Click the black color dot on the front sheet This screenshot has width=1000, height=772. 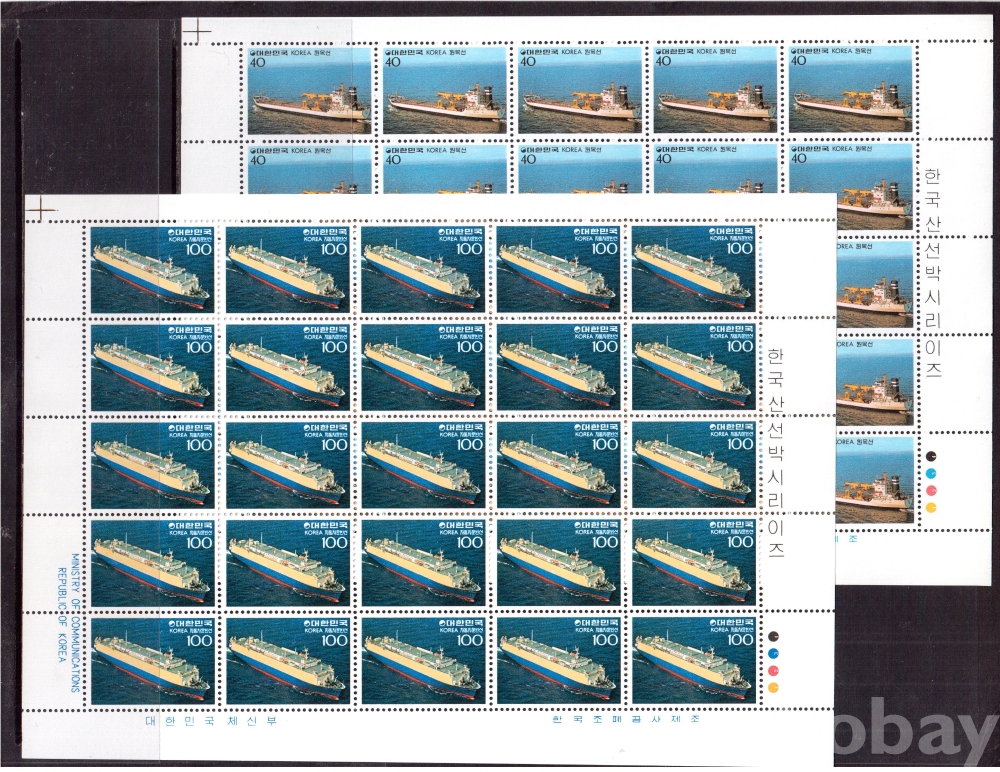click(773, 634)
